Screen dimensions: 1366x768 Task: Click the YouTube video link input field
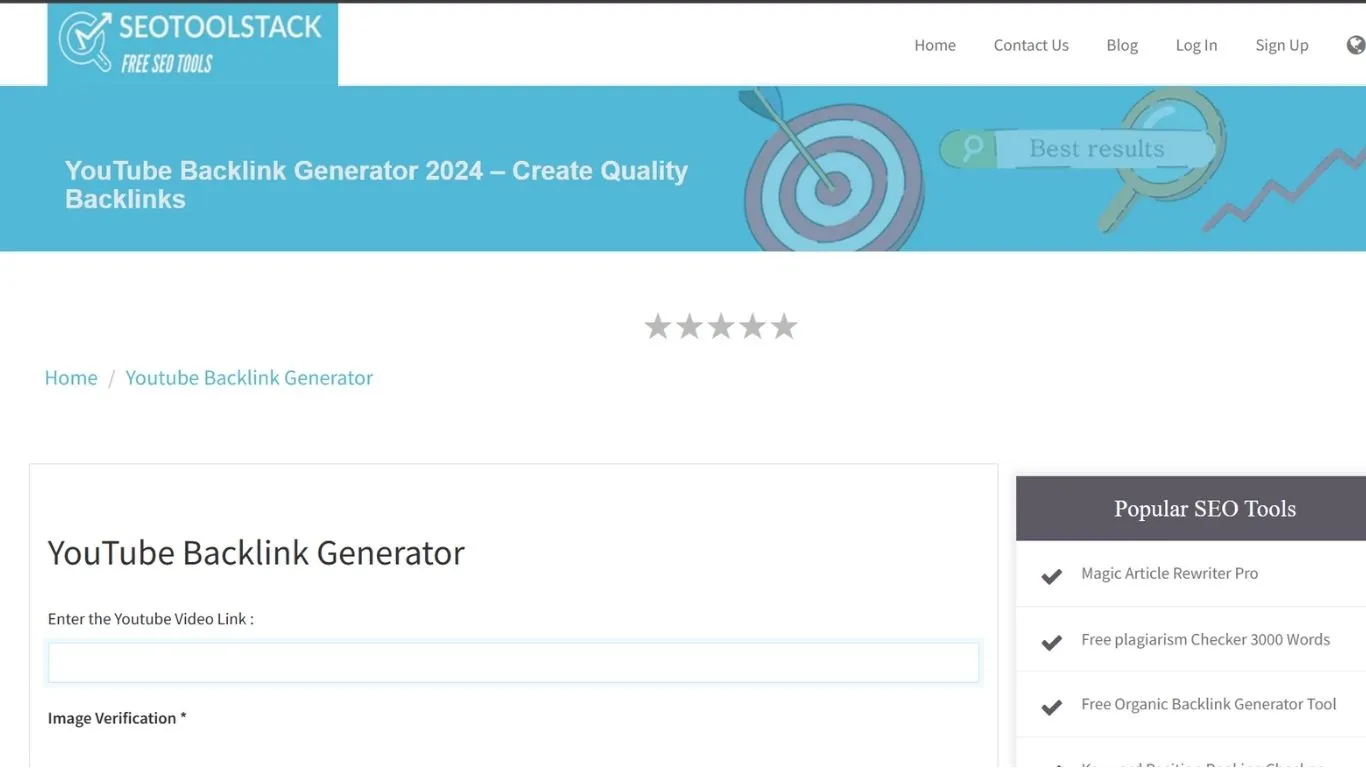(513, 662)
